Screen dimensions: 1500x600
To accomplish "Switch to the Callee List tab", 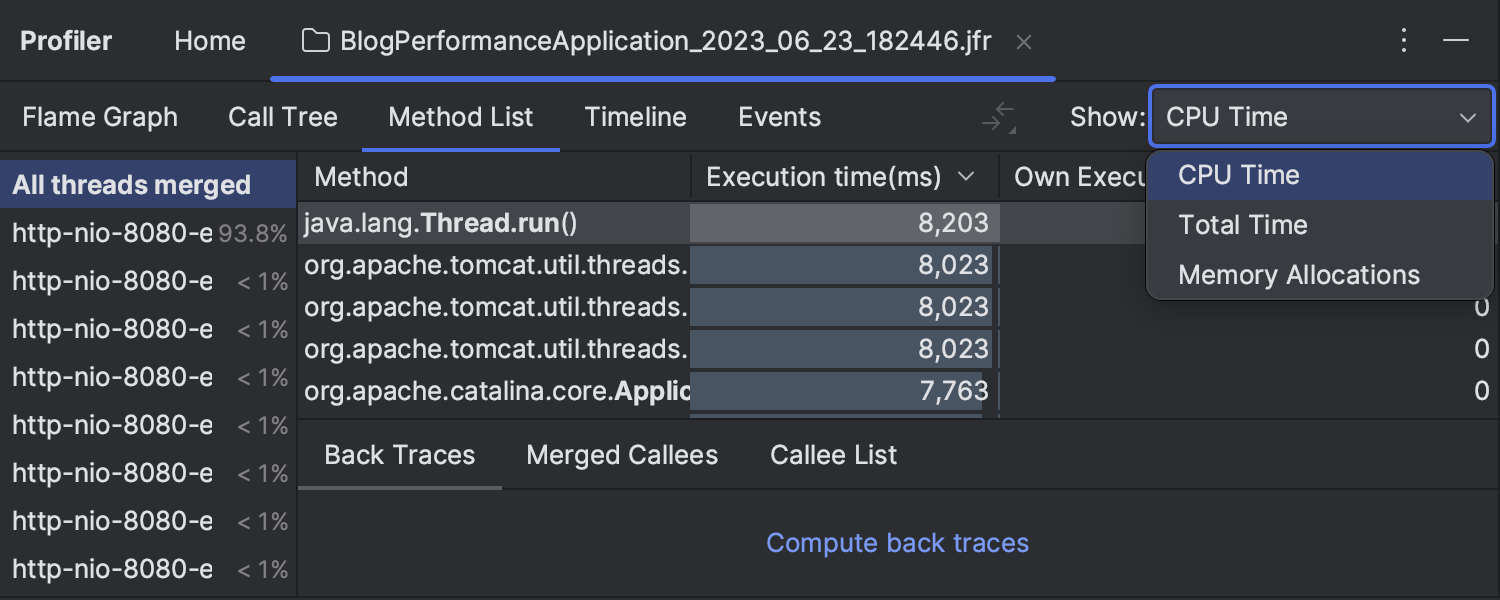I will click(x=833, y=455).
